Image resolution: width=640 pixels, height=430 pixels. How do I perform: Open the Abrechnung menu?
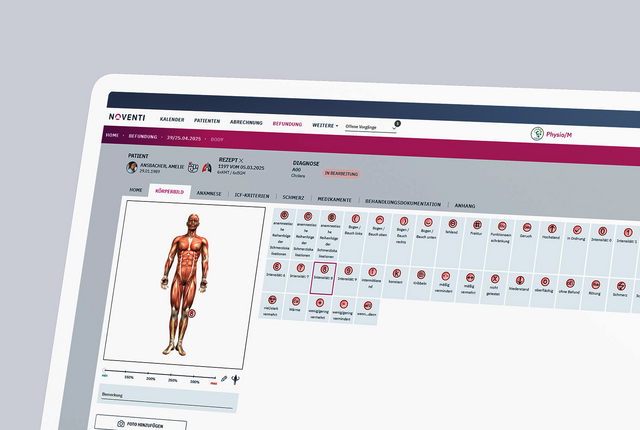click(x=246, y=122)
